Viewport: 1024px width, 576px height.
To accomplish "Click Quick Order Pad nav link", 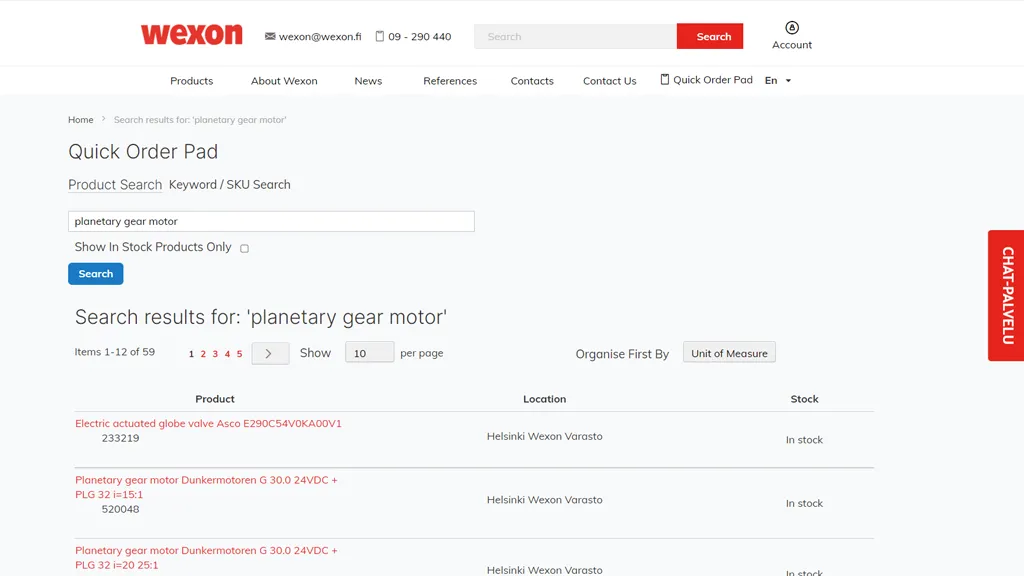I will pyautogui.click(x=712, y=80).
